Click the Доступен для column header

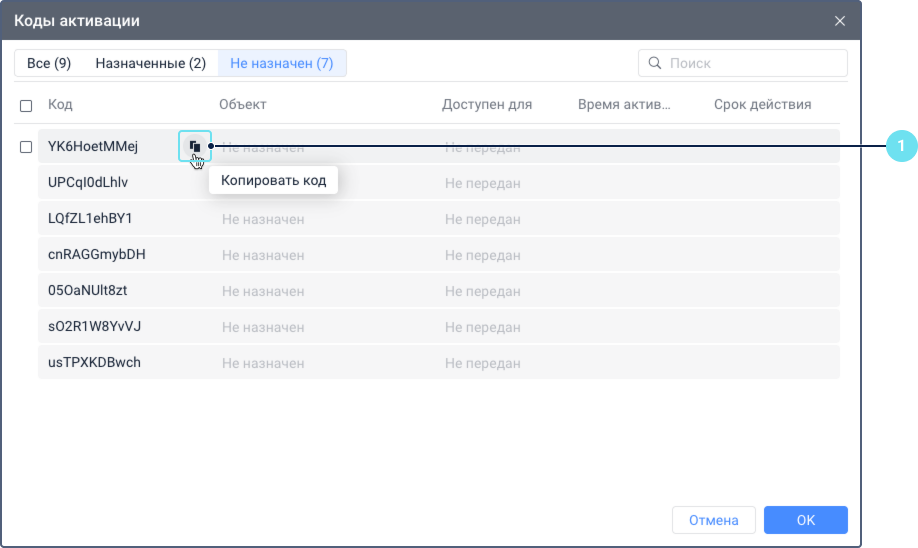coord(487,104)
